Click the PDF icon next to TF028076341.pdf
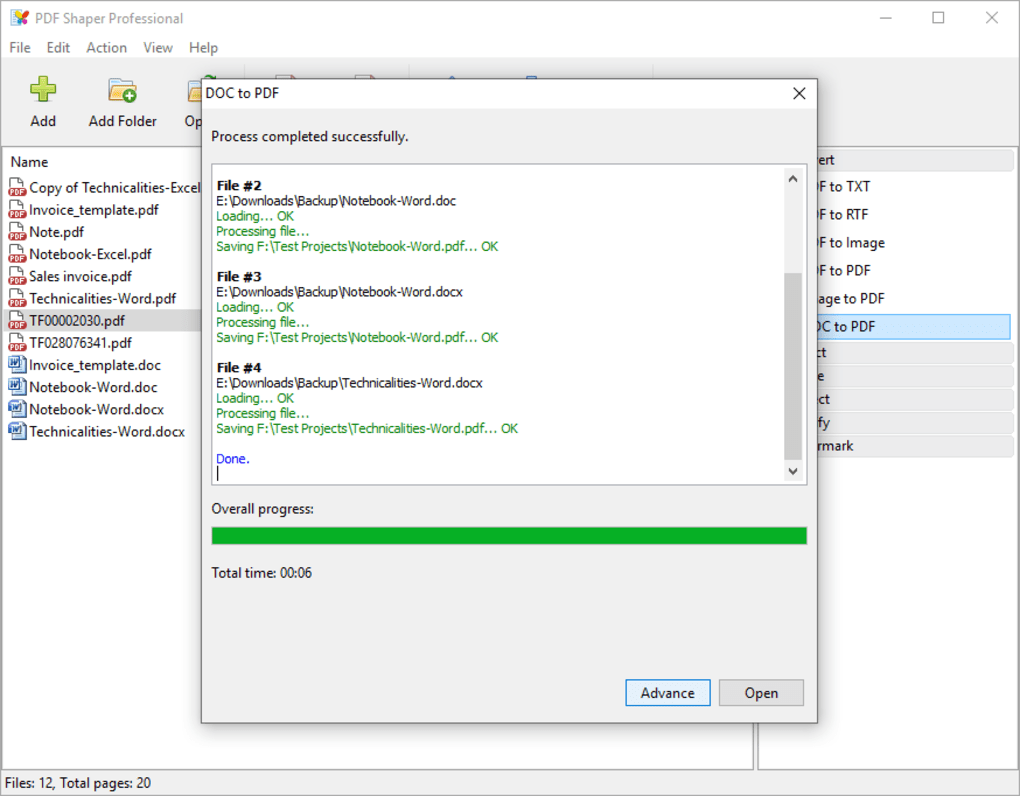Viewport: 1020px width, 796px height. tap(17, 342)
